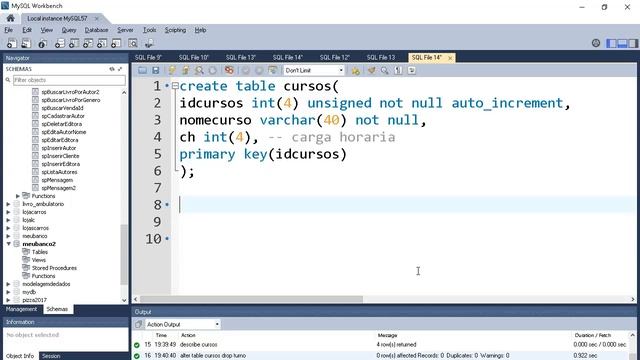Toggle display of invisible characters
Screen dimensions: 640x360
[x=398, y=70]
